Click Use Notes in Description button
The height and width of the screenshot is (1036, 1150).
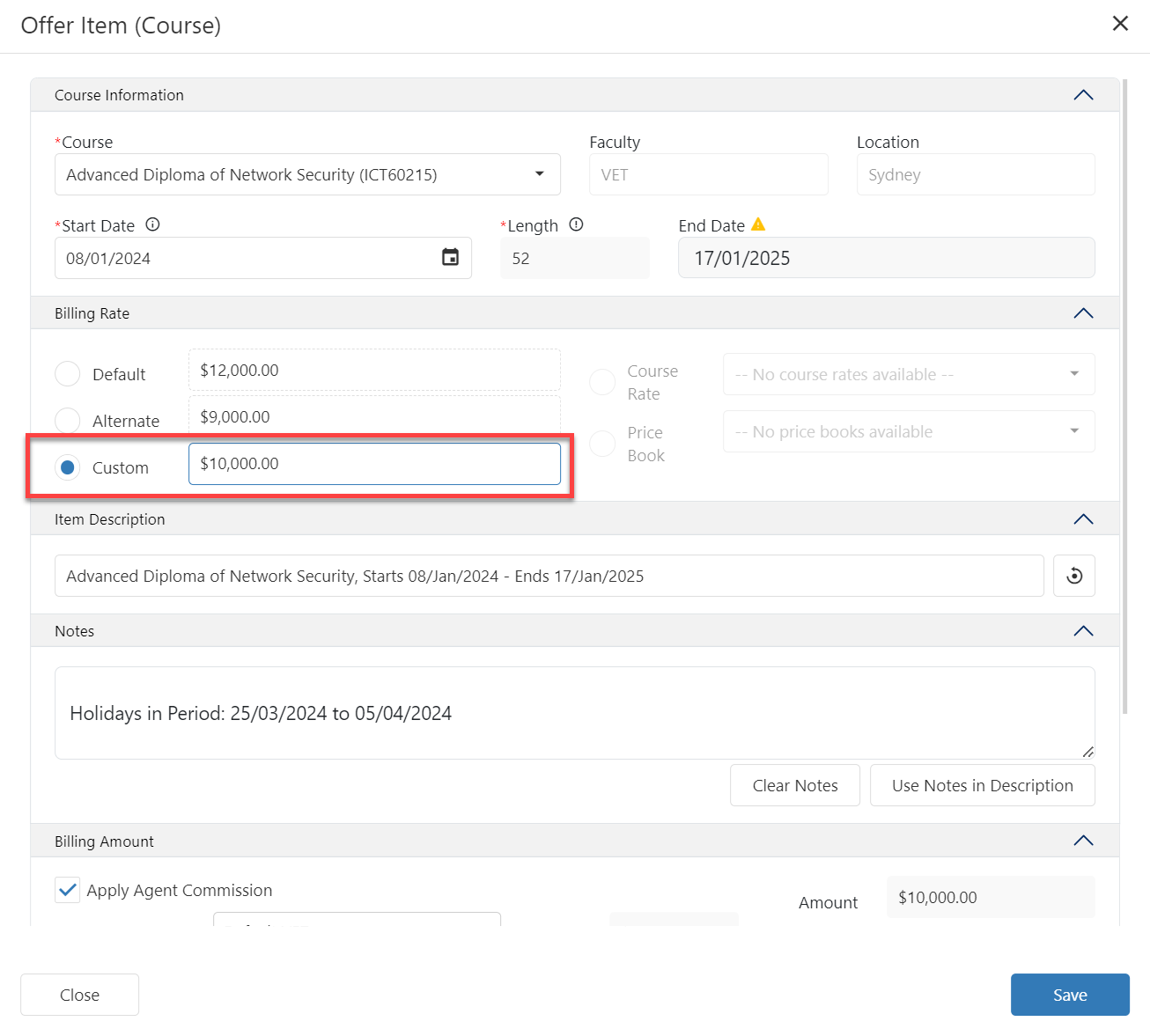coord(982,785)
